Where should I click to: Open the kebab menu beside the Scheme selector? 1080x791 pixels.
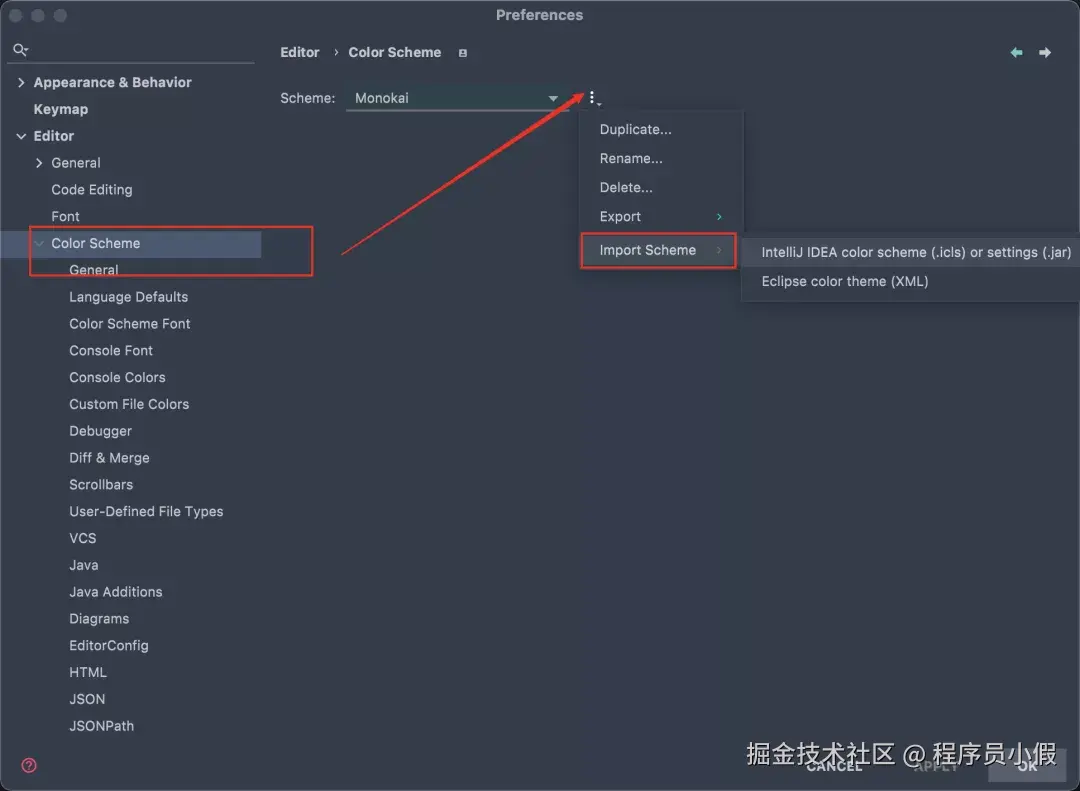point(594,97)
